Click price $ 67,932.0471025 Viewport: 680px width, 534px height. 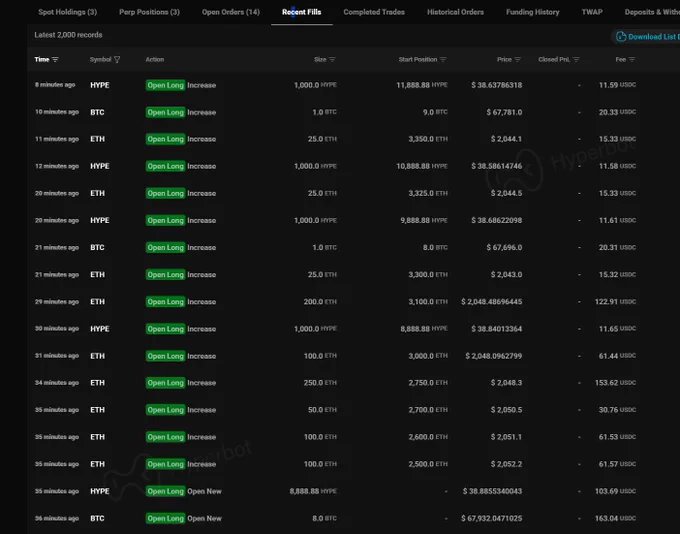pos(492,518)
